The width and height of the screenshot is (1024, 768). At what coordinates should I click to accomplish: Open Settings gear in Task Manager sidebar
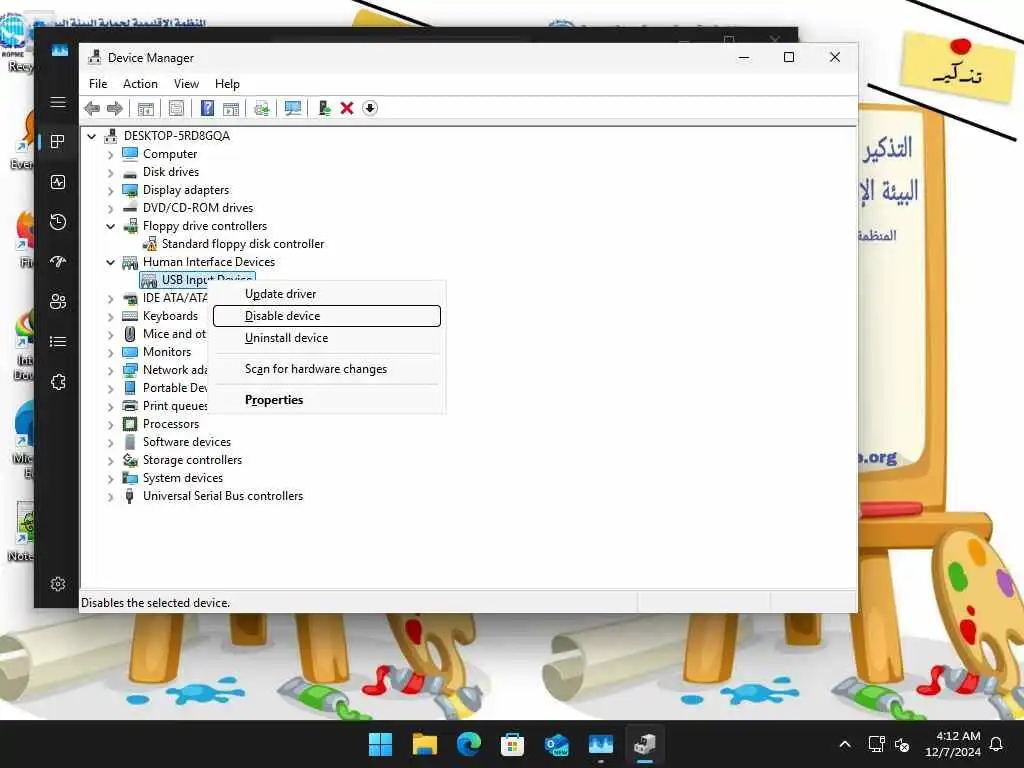(57, 584)
